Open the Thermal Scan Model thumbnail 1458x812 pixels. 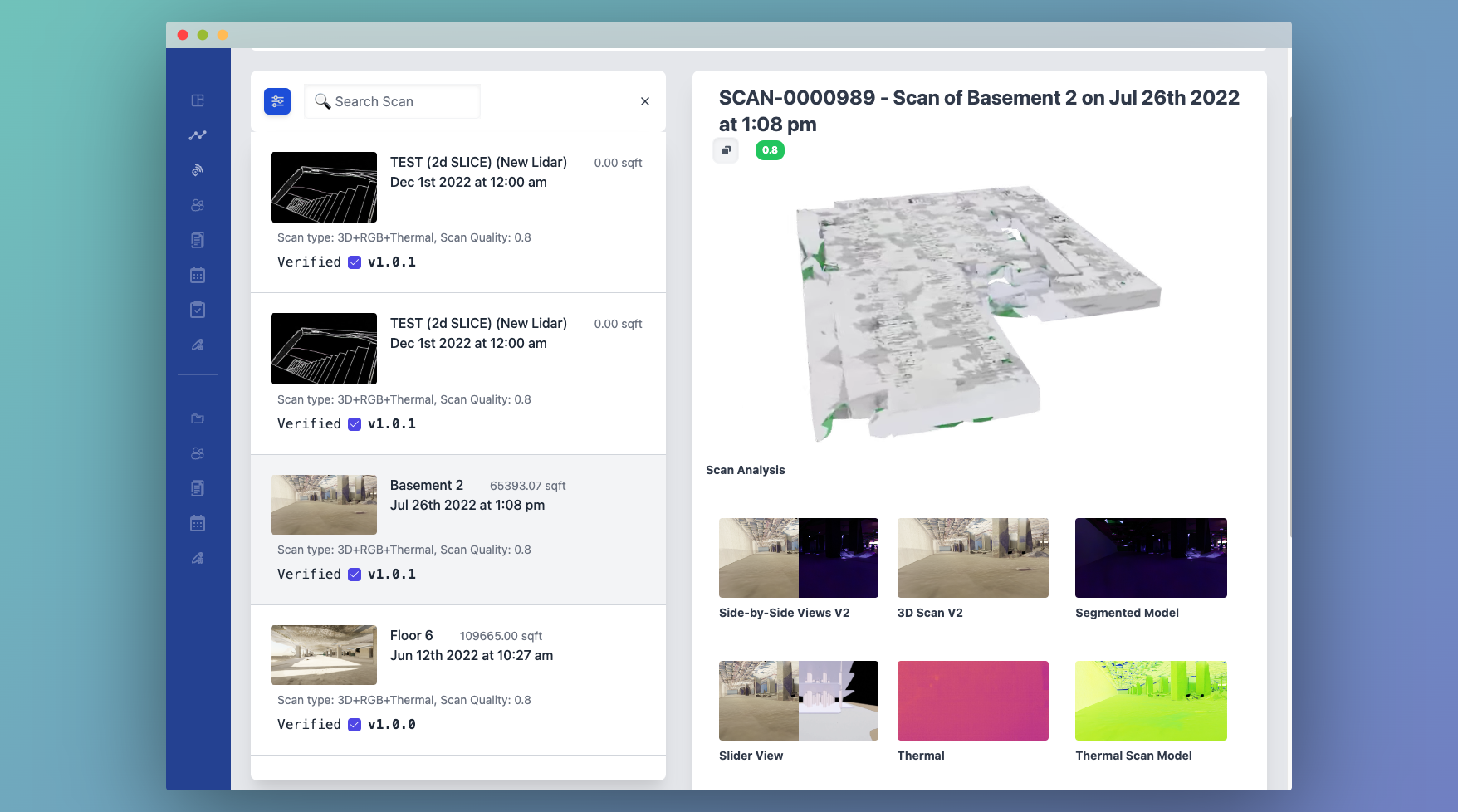coord(1151,701)
